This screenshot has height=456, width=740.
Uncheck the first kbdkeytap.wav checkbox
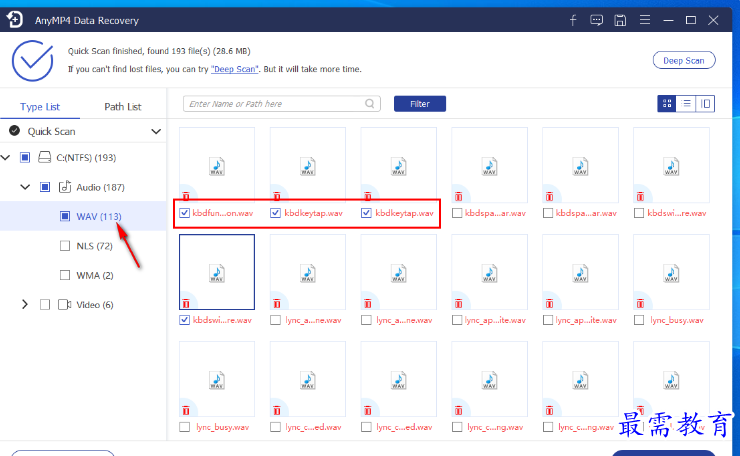[275, 213]
